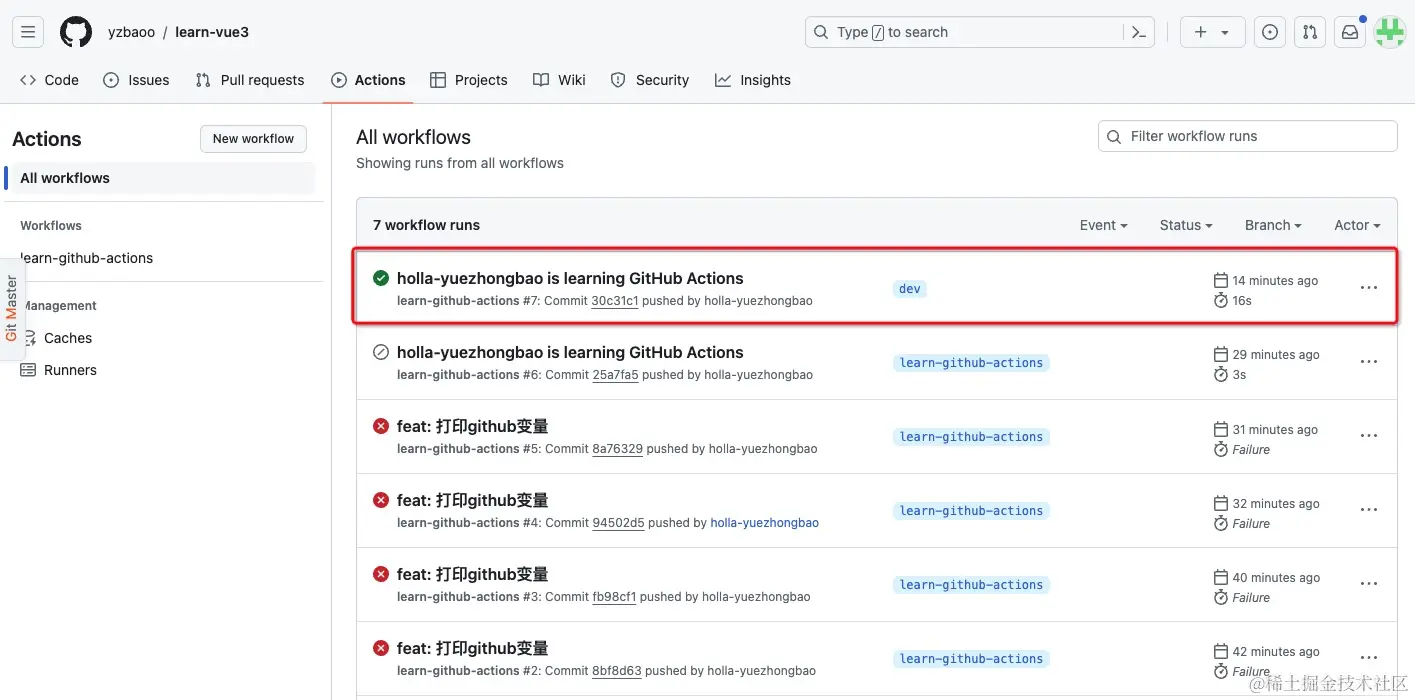This screenshot has width=1415, height=700.
Task: Open commit 30c31c1 link
Action: pos(614,301)
